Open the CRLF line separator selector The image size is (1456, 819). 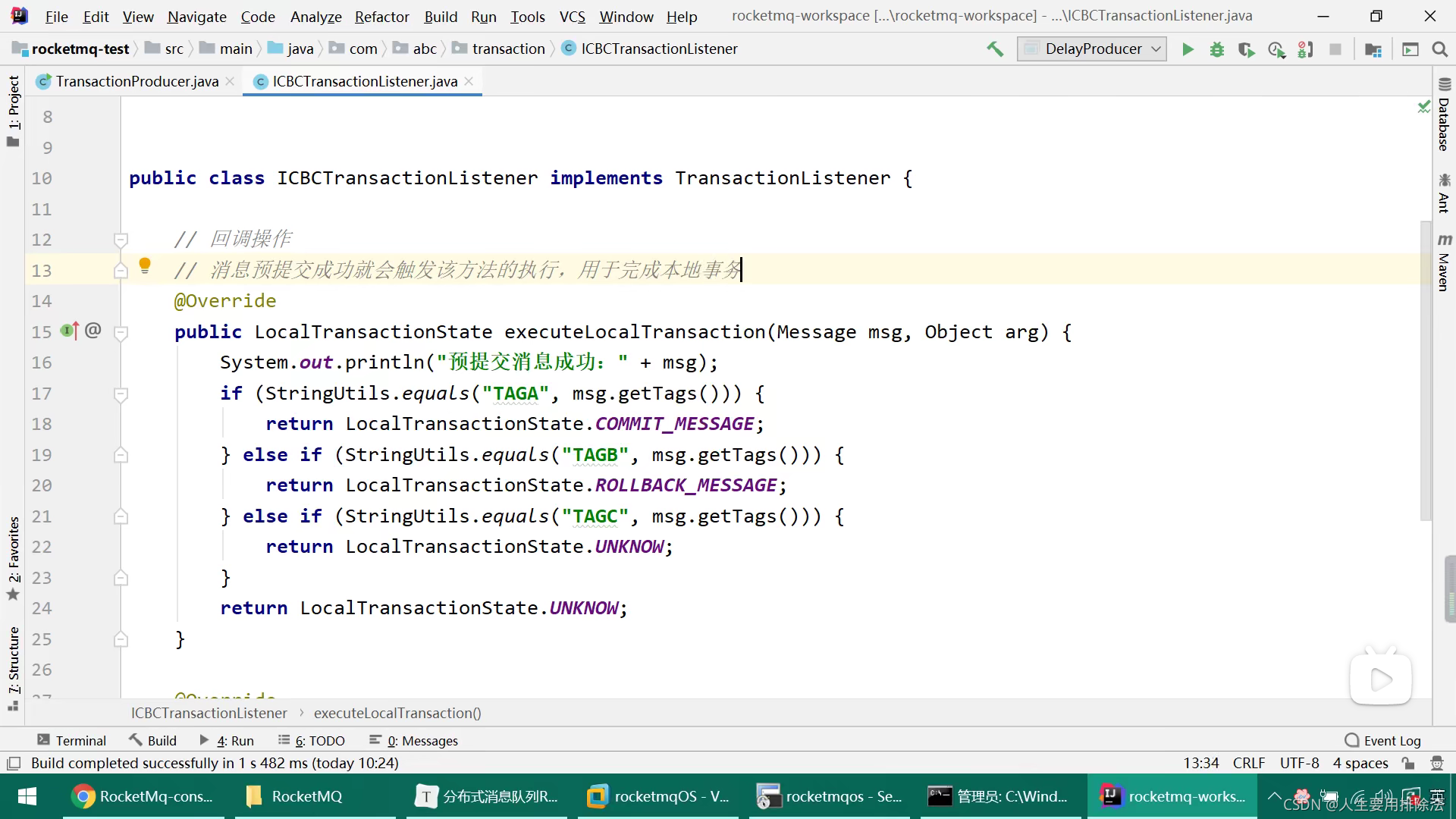pos(1248,763)
